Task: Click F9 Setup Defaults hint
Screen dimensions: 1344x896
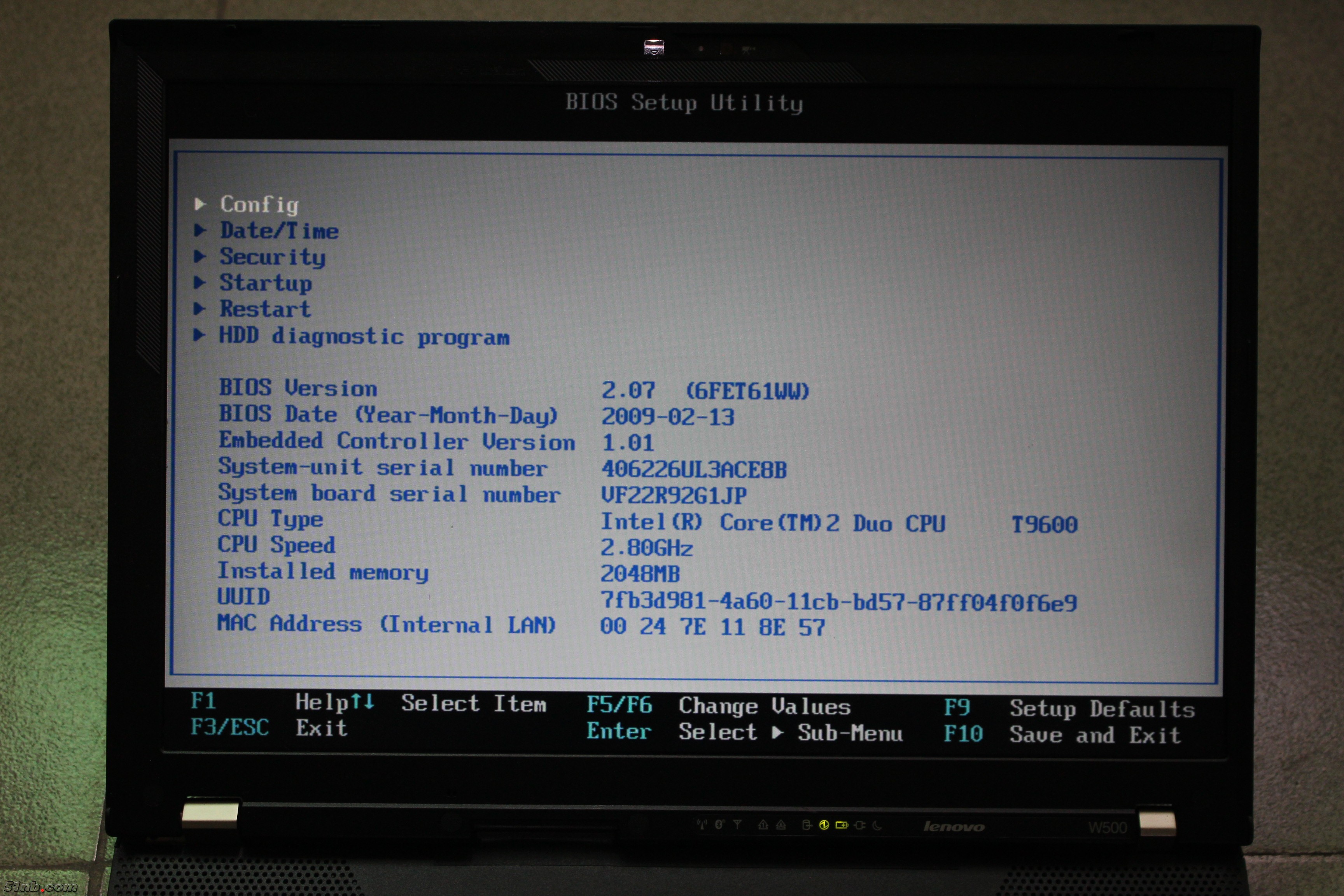Action: [1069, 708]
